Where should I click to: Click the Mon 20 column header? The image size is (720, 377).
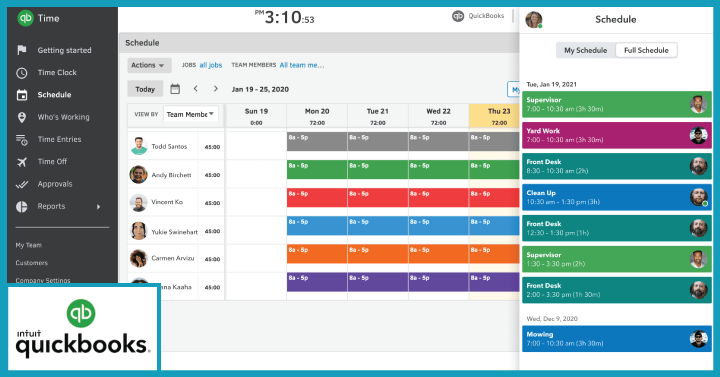(x=317, y=116)
